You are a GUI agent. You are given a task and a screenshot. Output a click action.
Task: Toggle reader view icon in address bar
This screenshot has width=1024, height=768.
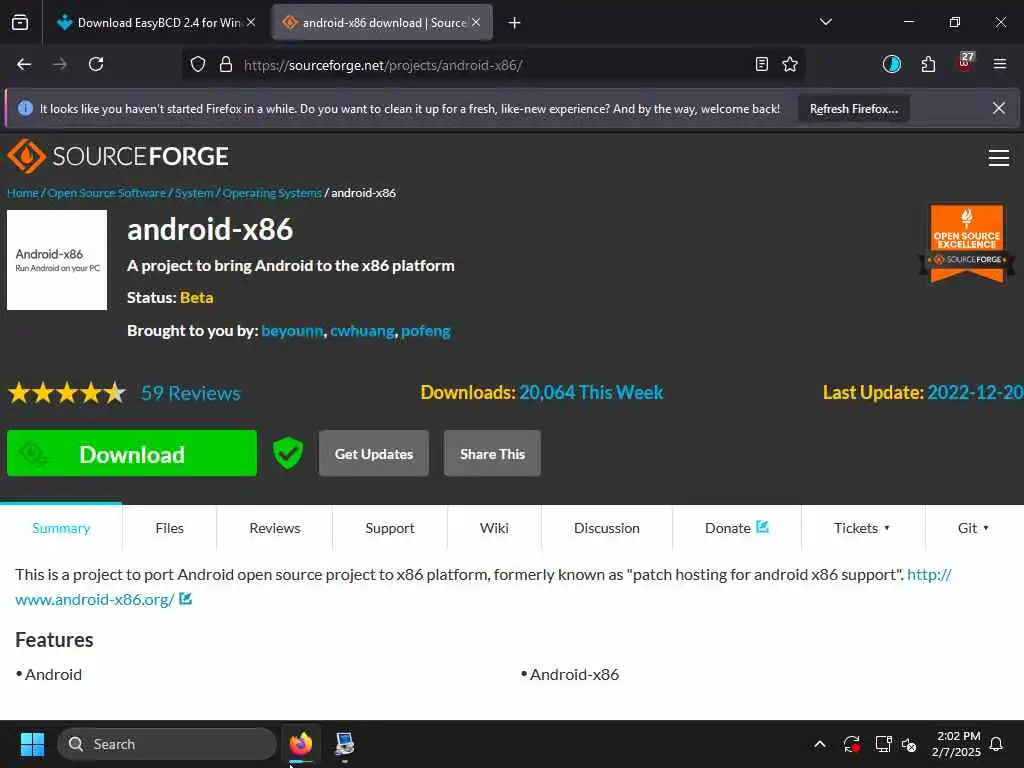[761, 64]
